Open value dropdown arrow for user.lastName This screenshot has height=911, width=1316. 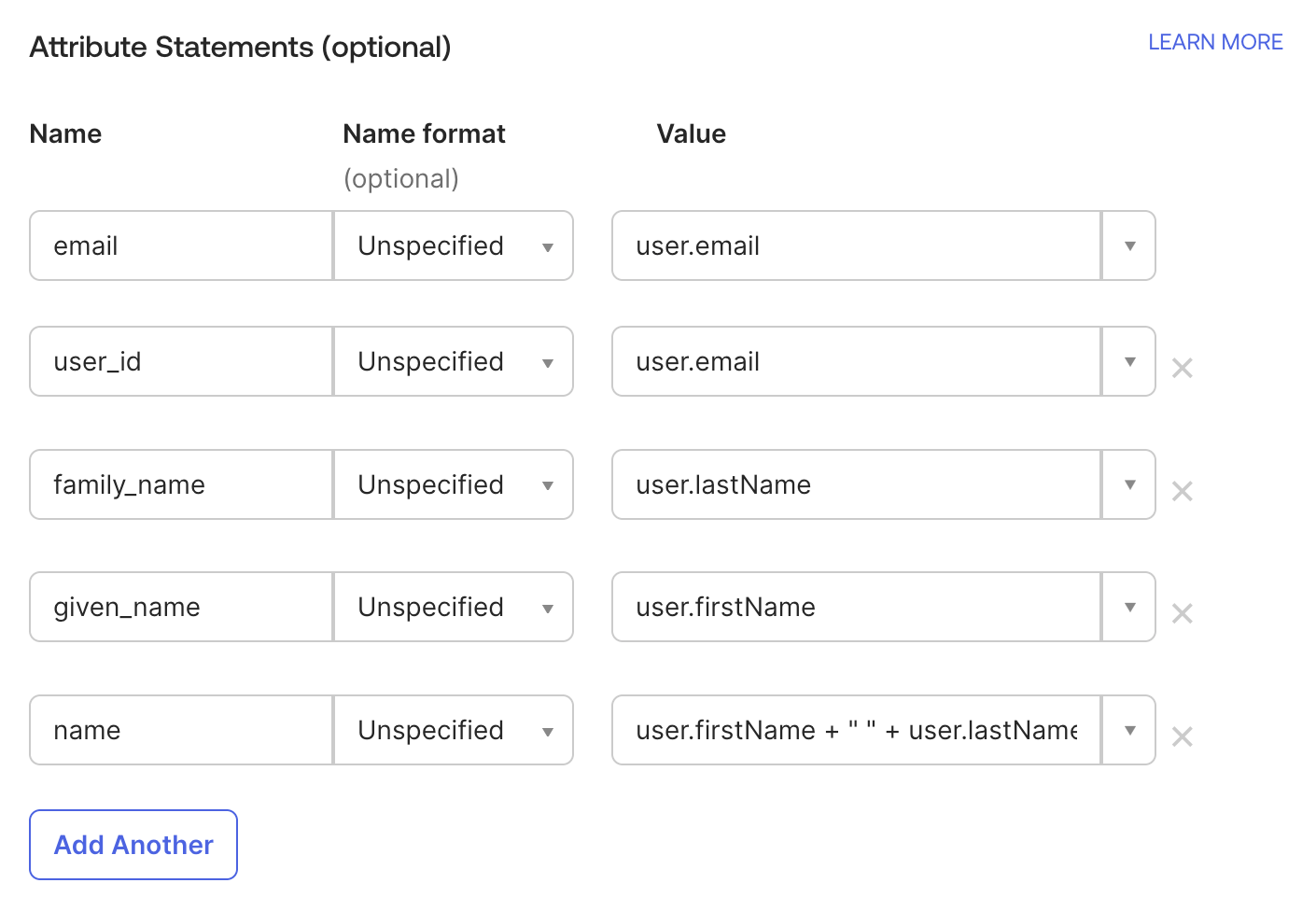(1129, 484)
